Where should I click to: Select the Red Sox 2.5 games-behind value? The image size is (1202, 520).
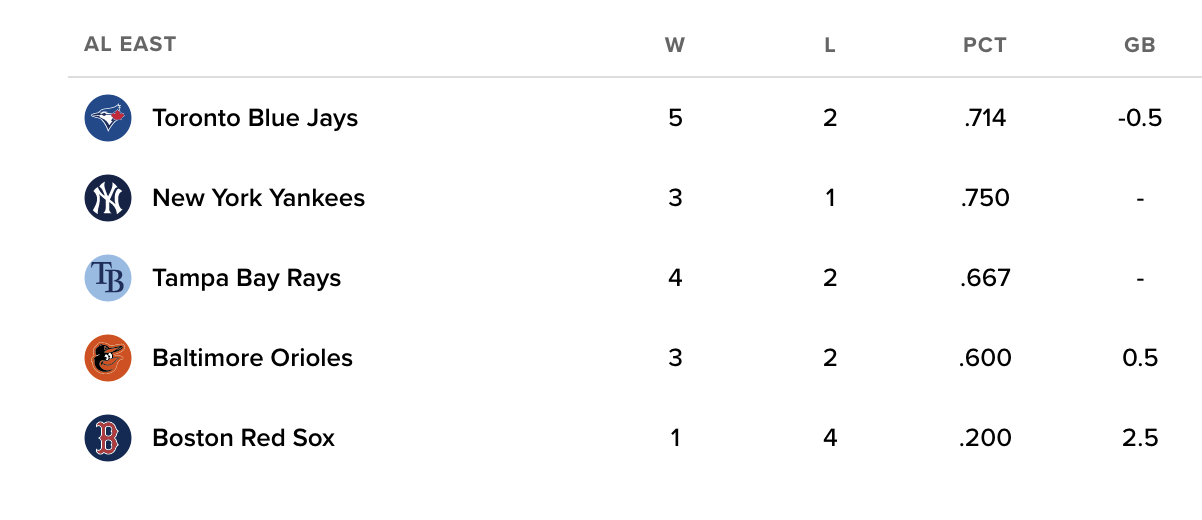point(1140,438)
